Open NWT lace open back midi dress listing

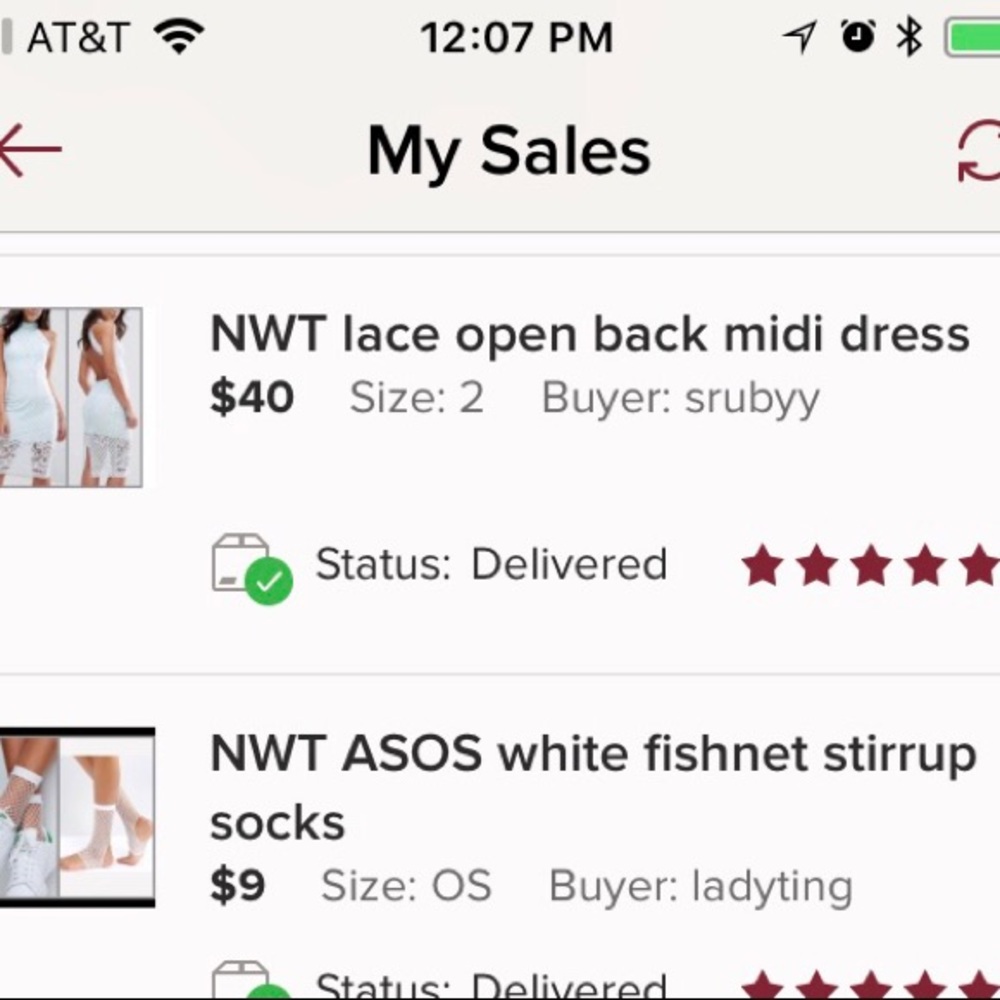(589, 334)
